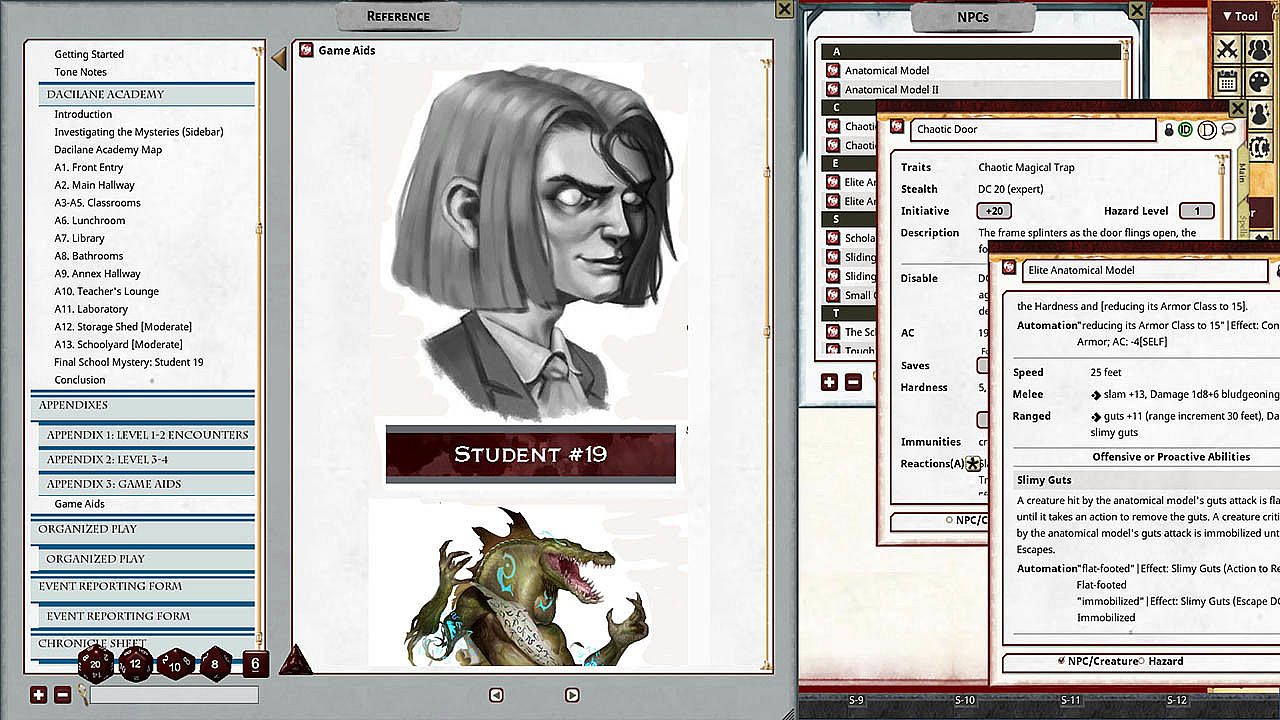Roll the d20 die
The image size is (1280, 720).
pyautogui.click(x=96, y=663)
